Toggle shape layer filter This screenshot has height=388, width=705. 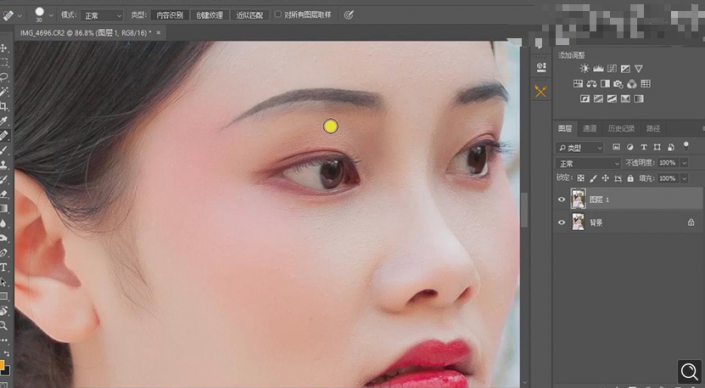pyautogui.click(x=657, y=147)
